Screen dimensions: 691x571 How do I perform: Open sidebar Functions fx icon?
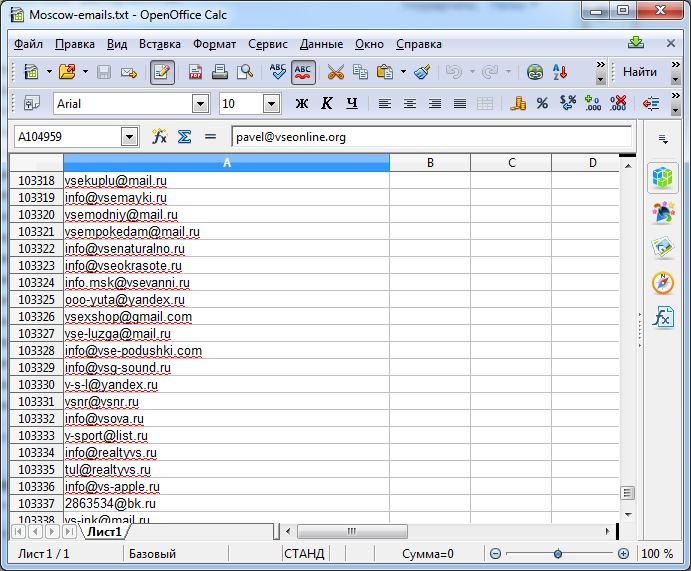[x=662, y=317]
